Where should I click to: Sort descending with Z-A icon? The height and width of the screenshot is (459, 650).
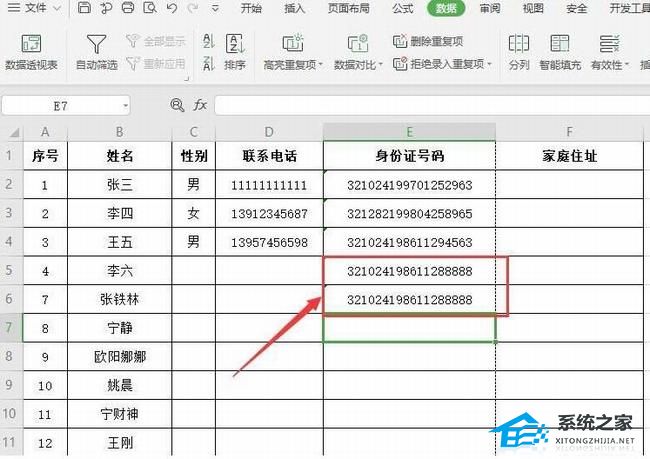(209, 63)
